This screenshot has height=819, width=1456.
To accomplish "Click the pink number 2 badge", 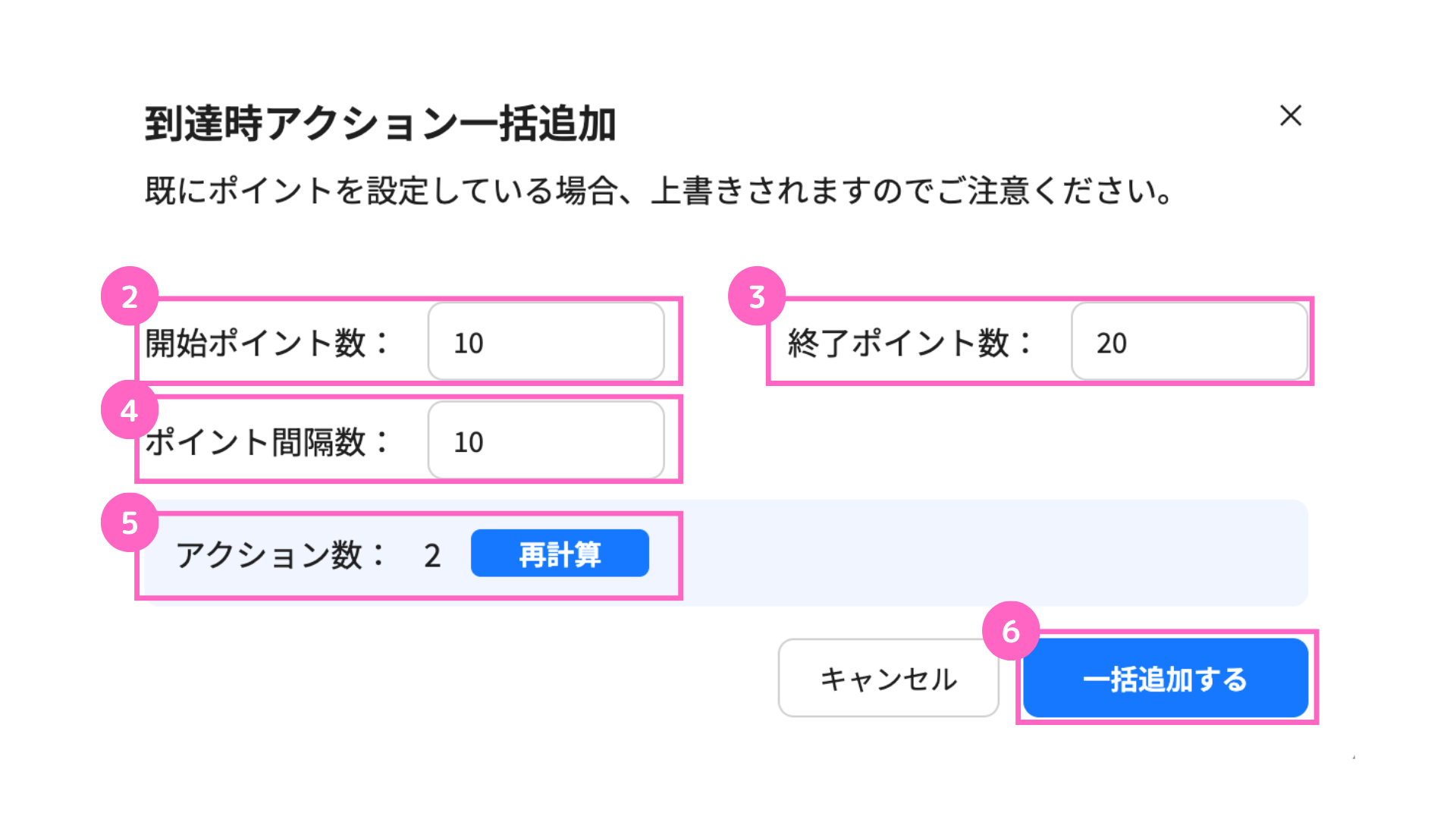I will click(130, 297).
